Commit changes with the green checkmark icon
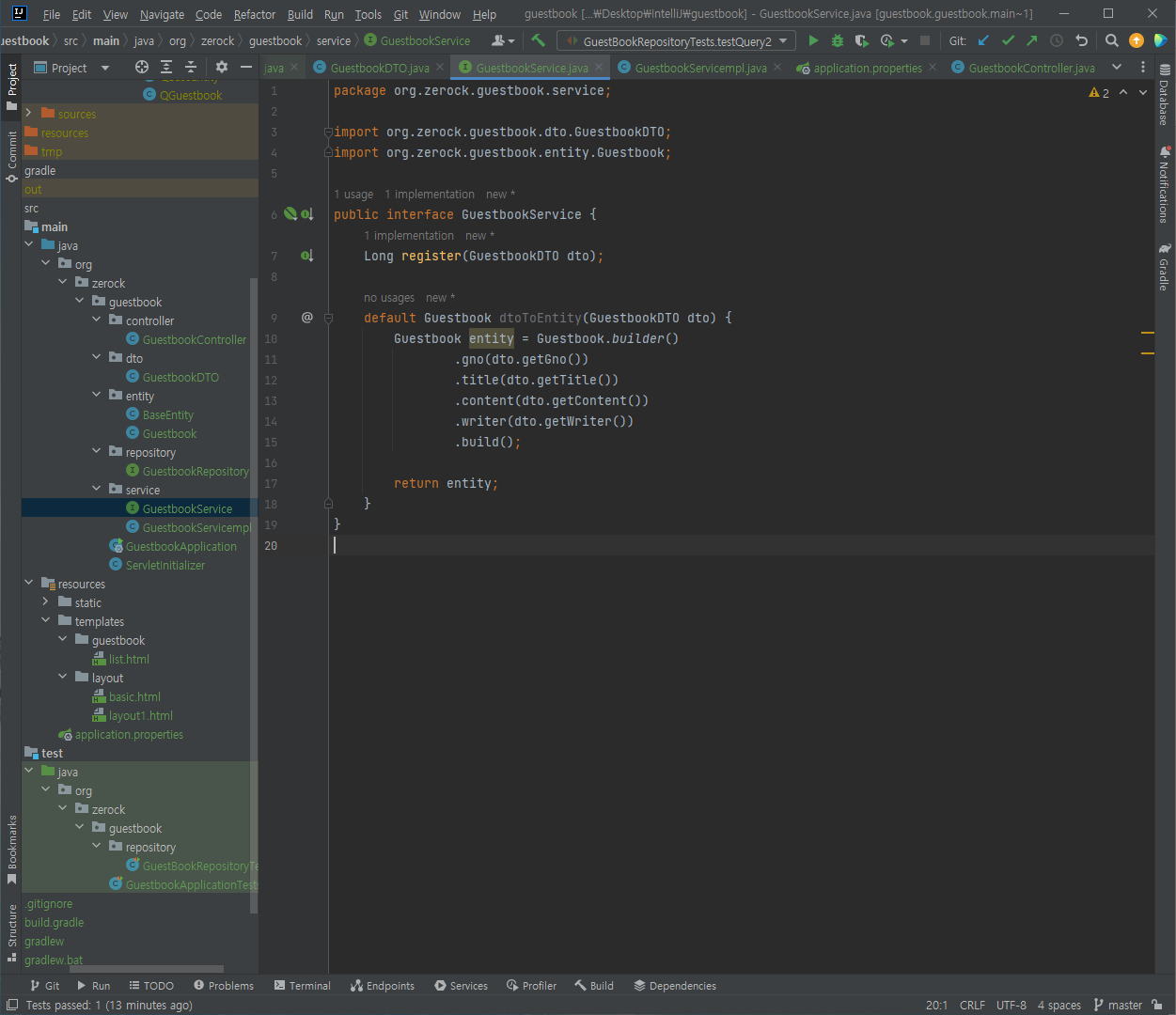The width and height of the screenshot is (1176, 1015). click(1008, 40)
